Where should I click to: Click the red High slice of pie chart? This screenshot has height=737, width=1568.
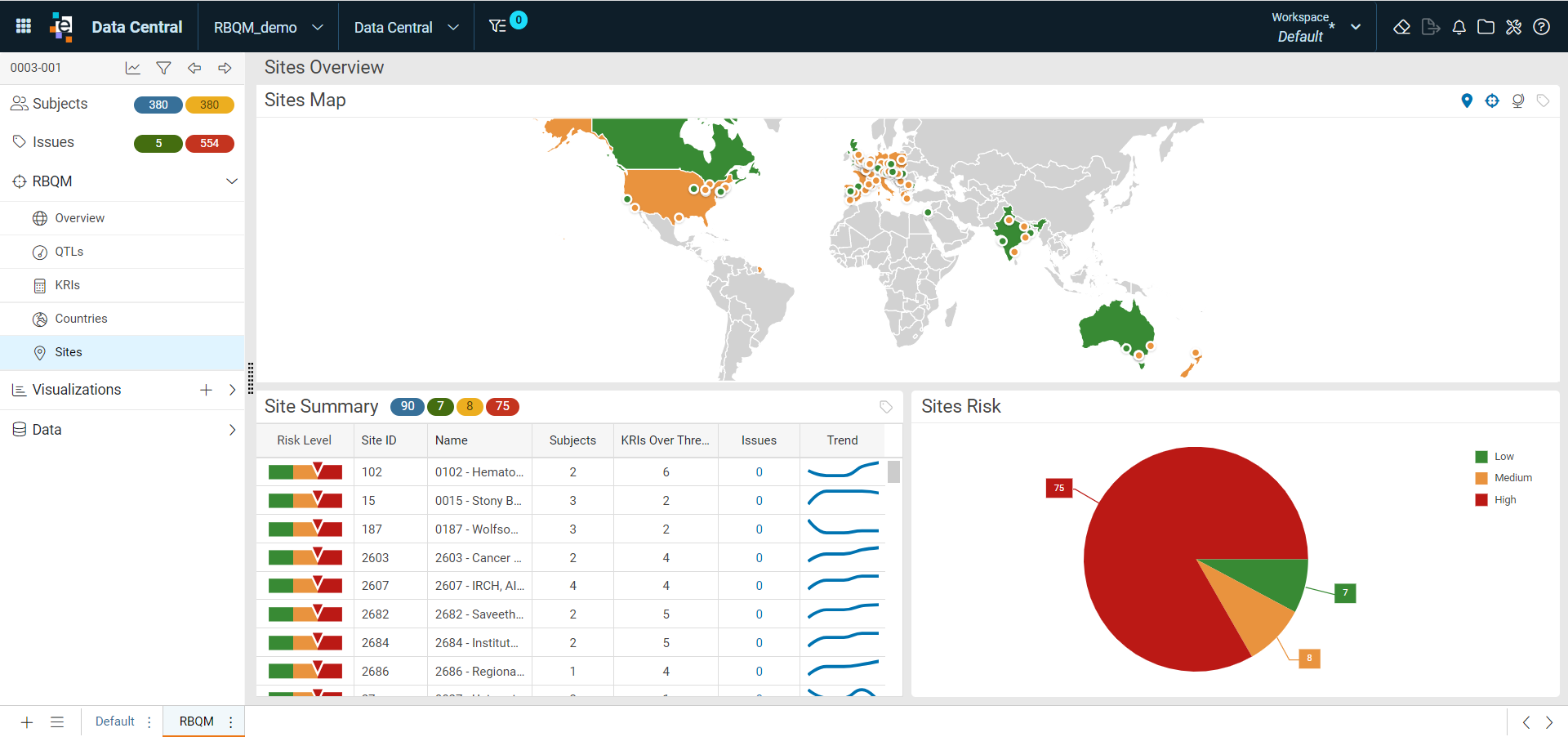tap(1160, 539)
